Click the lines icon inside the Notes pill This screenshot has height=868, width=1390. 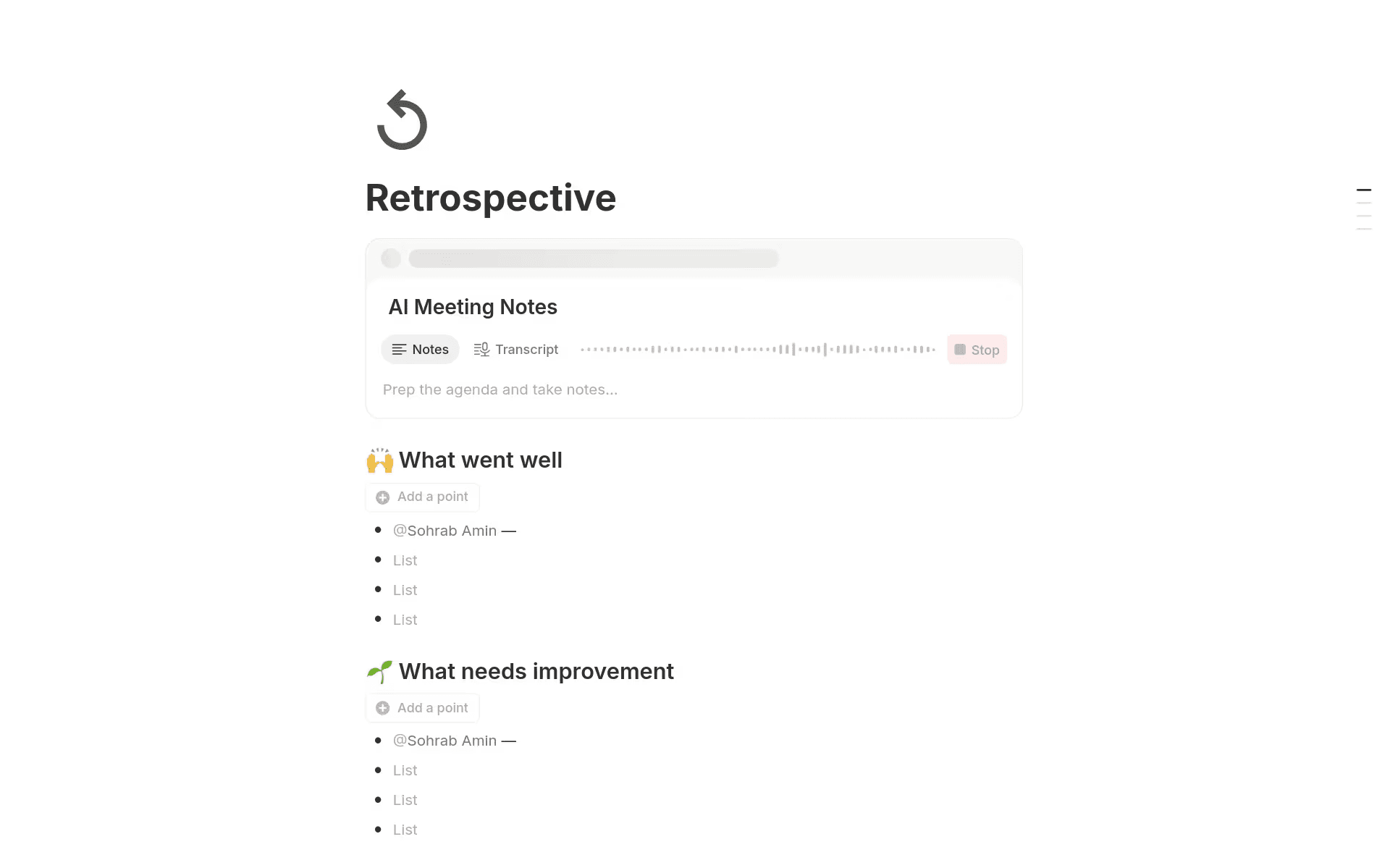[x=400, y=350]
